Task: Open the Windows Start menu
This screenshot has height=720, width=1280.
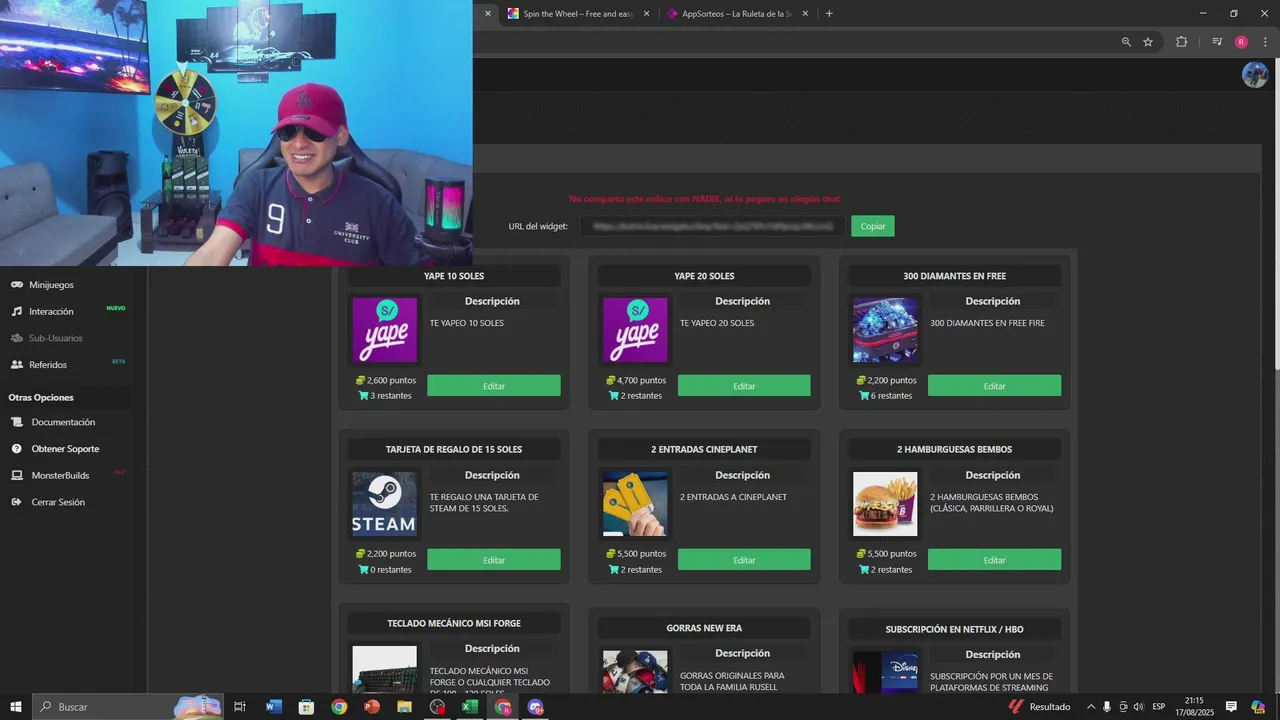Action: (x=16, y=707)
